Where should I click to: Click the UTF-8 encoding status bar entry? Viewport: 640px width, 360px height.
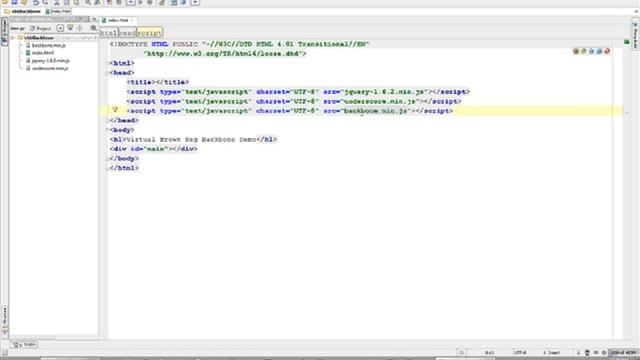pos(520,353)
